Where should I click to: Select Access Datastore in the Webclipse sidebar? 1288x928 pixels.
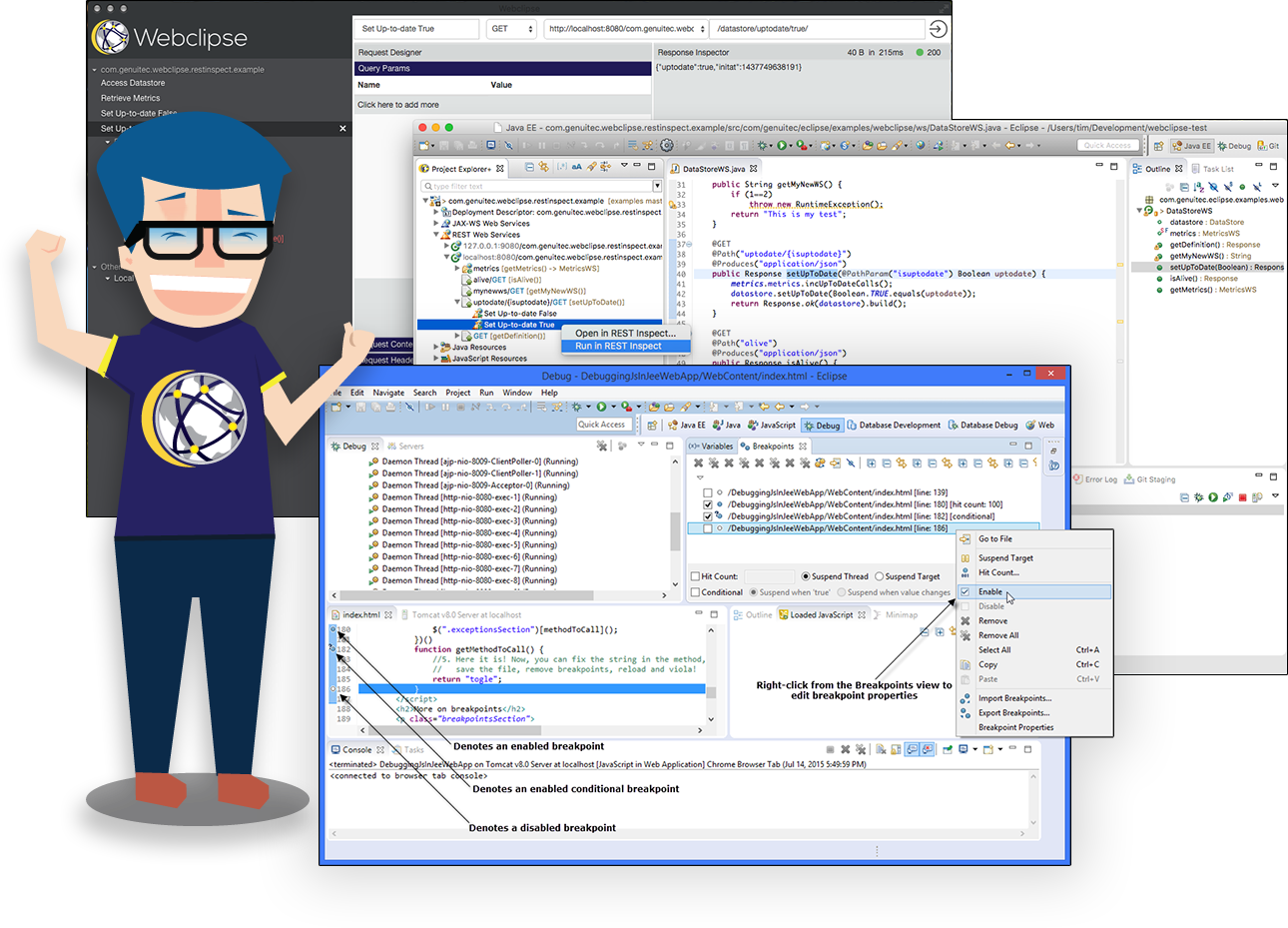click(133, 83)
